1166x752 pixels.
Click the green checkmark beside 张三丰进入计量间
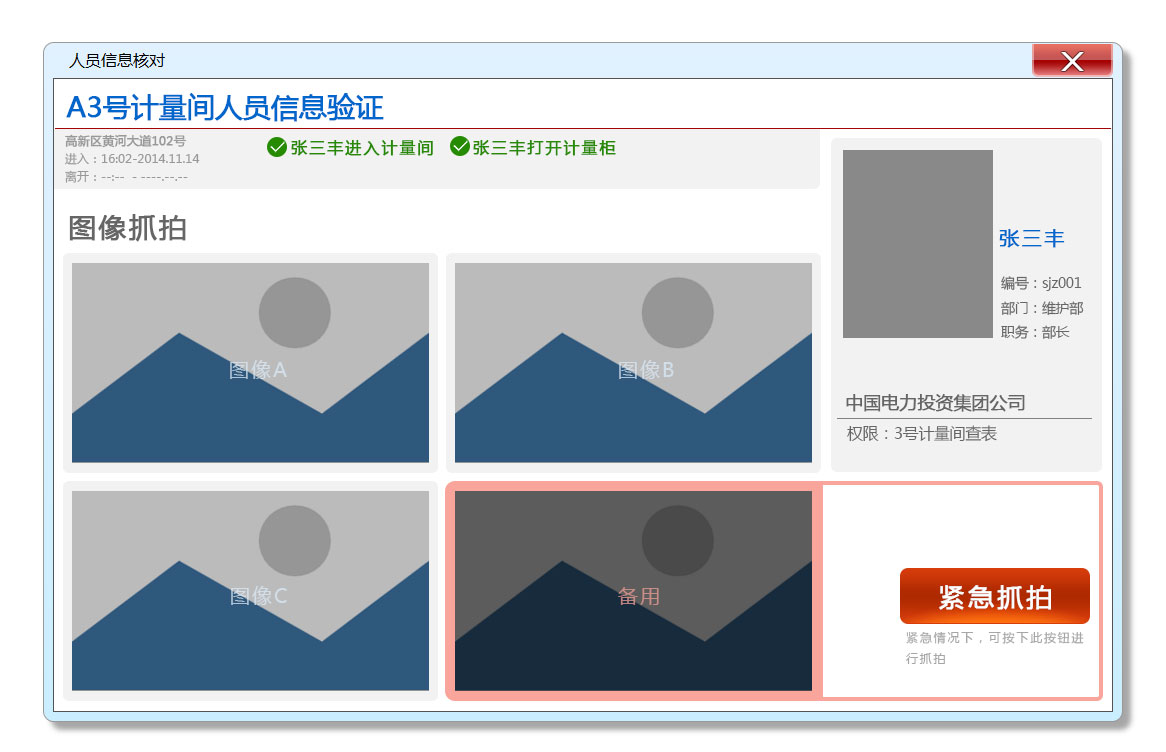click(277, 148)
